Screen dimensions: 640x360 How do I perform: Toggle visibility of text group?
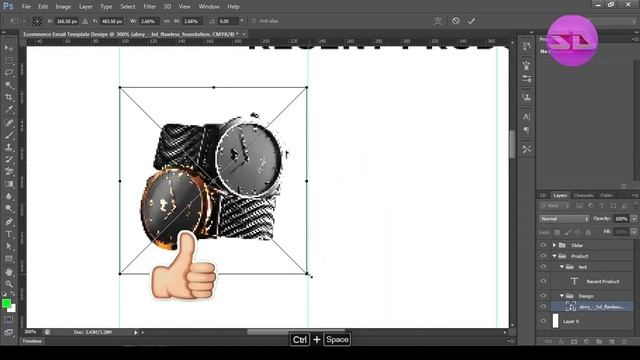tap(543, 267)
